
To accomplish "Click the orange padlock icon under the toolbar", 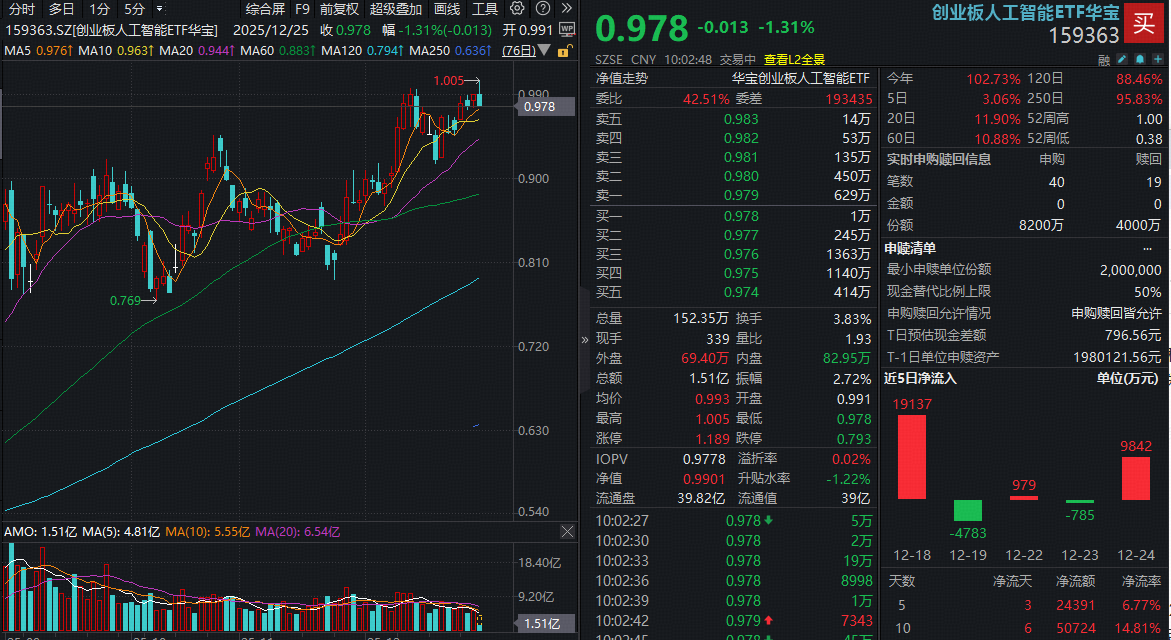I will pos(563,51).
